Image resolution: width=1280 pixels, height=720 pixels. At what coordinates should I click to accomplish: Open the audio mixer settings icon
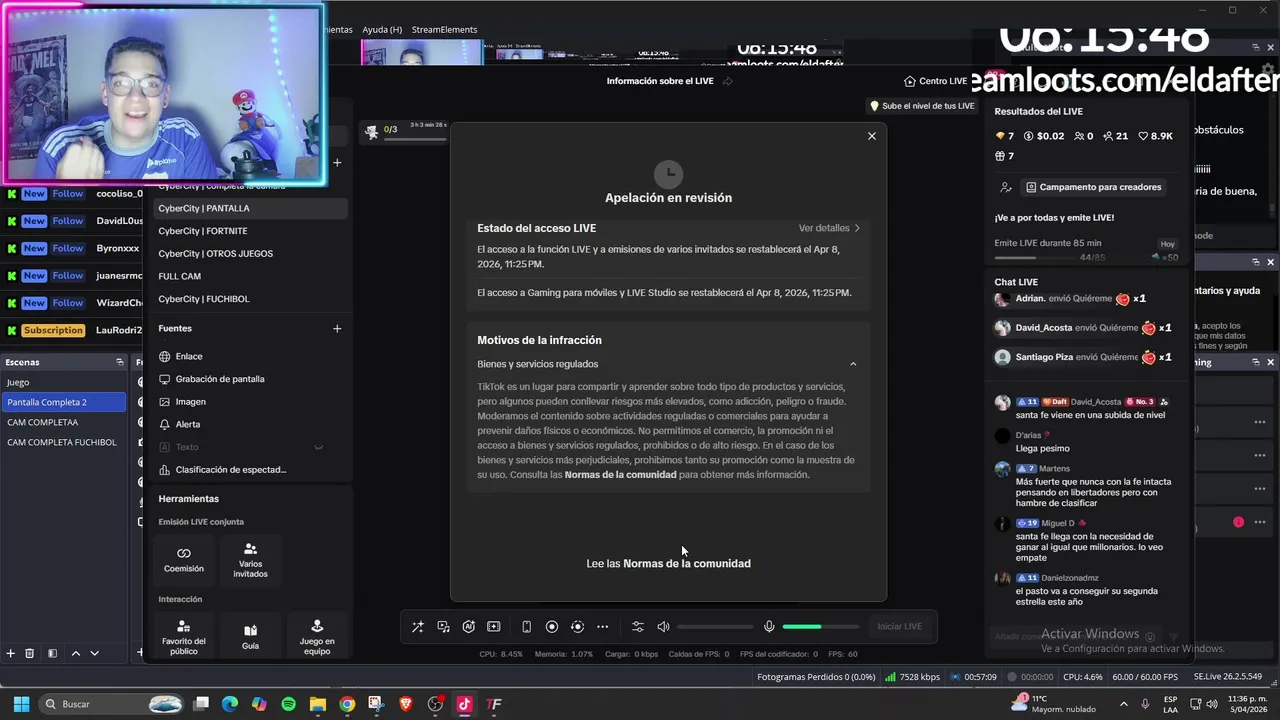pos(637,627)
